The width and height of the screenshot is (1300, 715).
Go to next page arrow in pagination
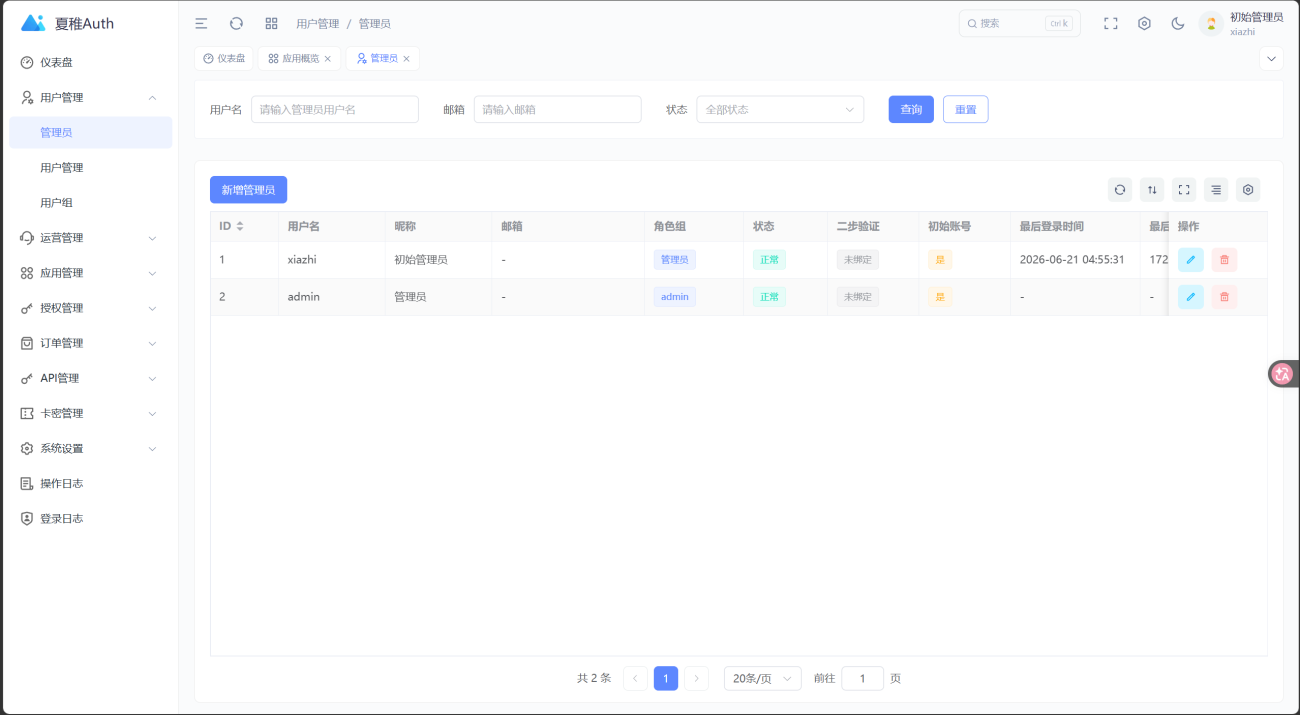(697, 678)
